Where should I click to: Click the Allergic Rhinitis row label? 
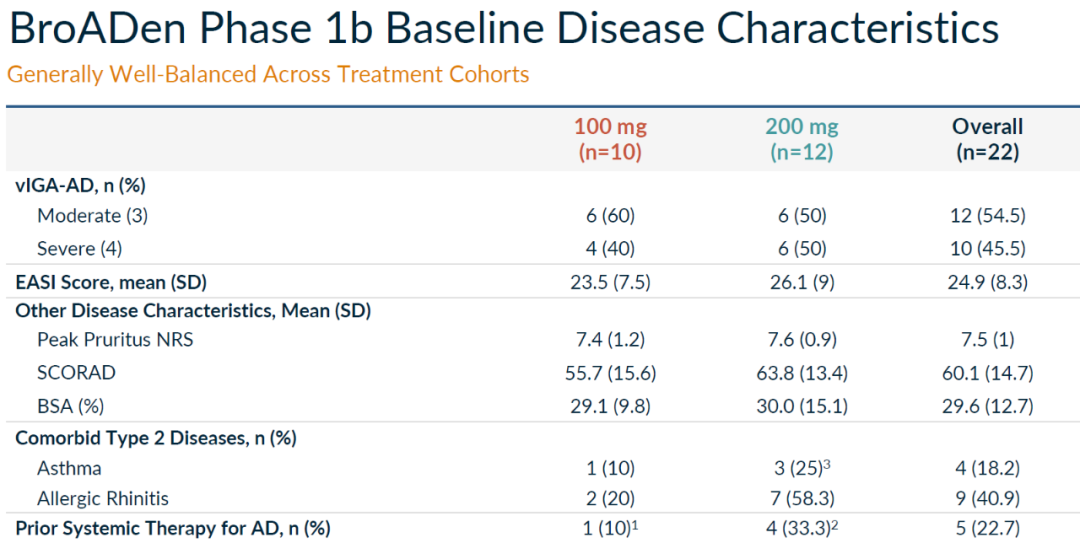pyautogui.click(x=103, y=498)
